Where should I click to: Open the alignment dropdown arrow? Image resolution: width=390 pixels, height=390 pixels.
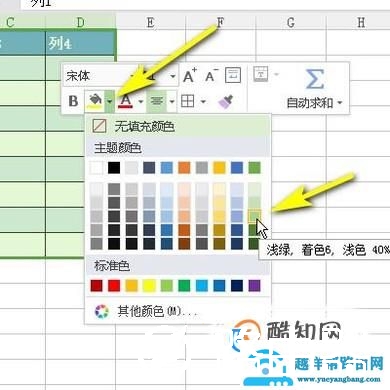tap(172, 101)
